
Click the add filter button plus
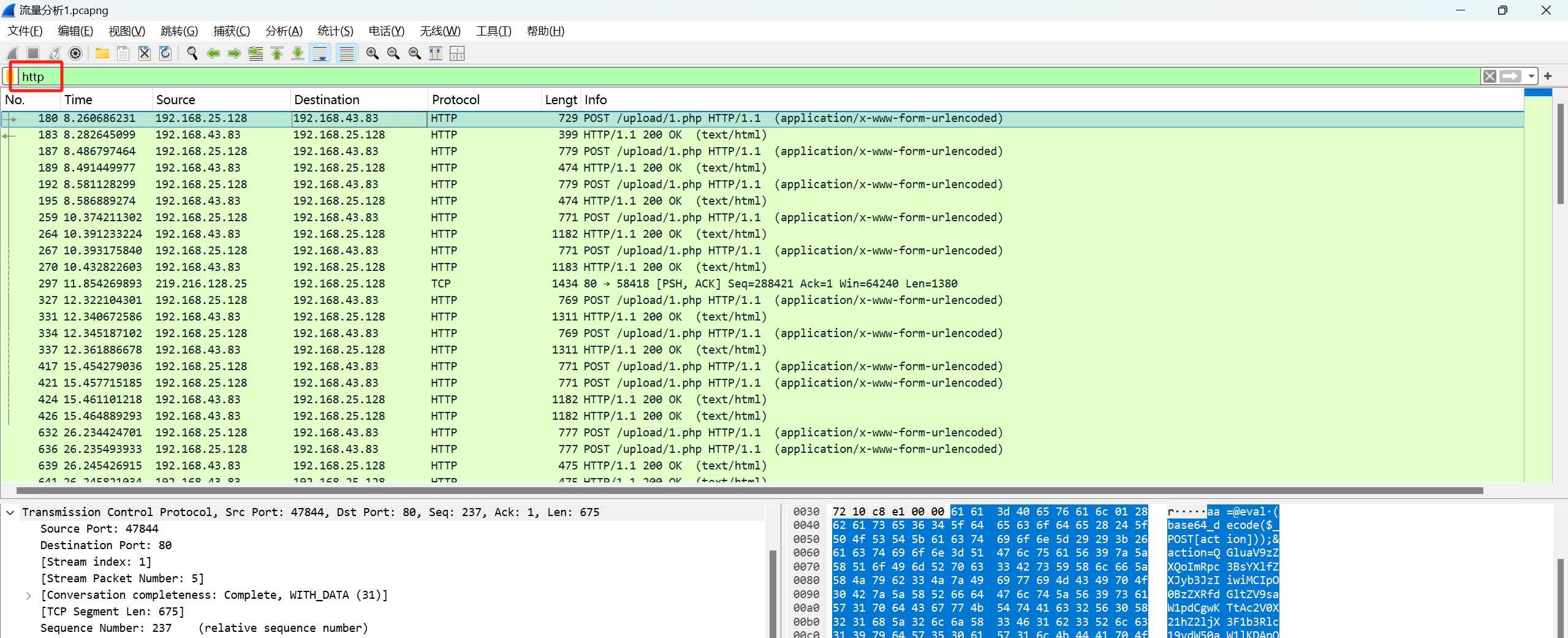pos(1548,77)
